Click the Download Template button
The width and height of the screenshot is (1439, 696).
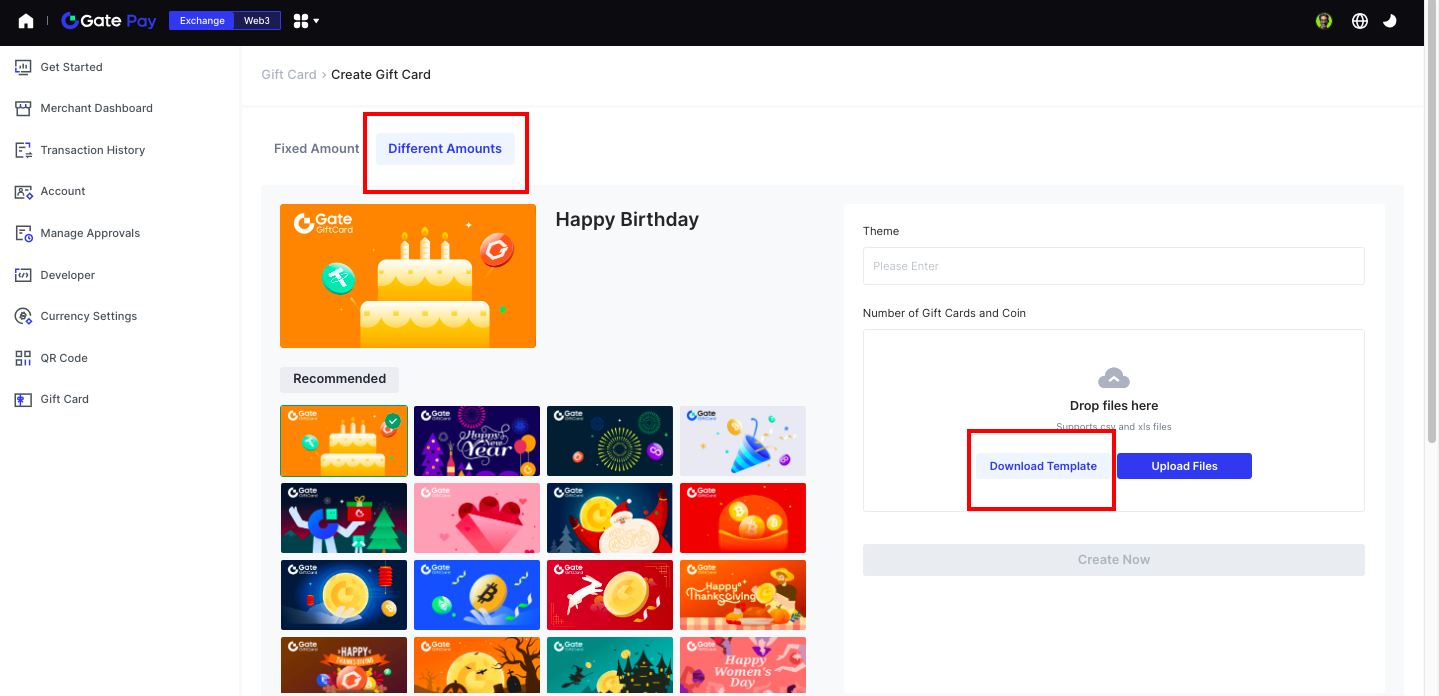pyautogui.click(x=1043, y=466)
